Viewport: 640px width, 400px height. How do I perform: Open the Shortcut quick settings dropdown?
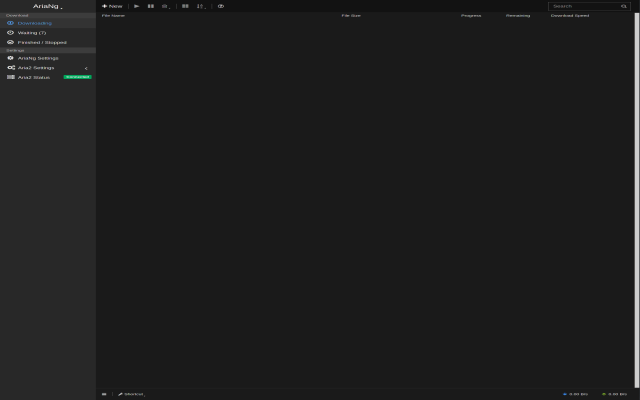[131, 394]
